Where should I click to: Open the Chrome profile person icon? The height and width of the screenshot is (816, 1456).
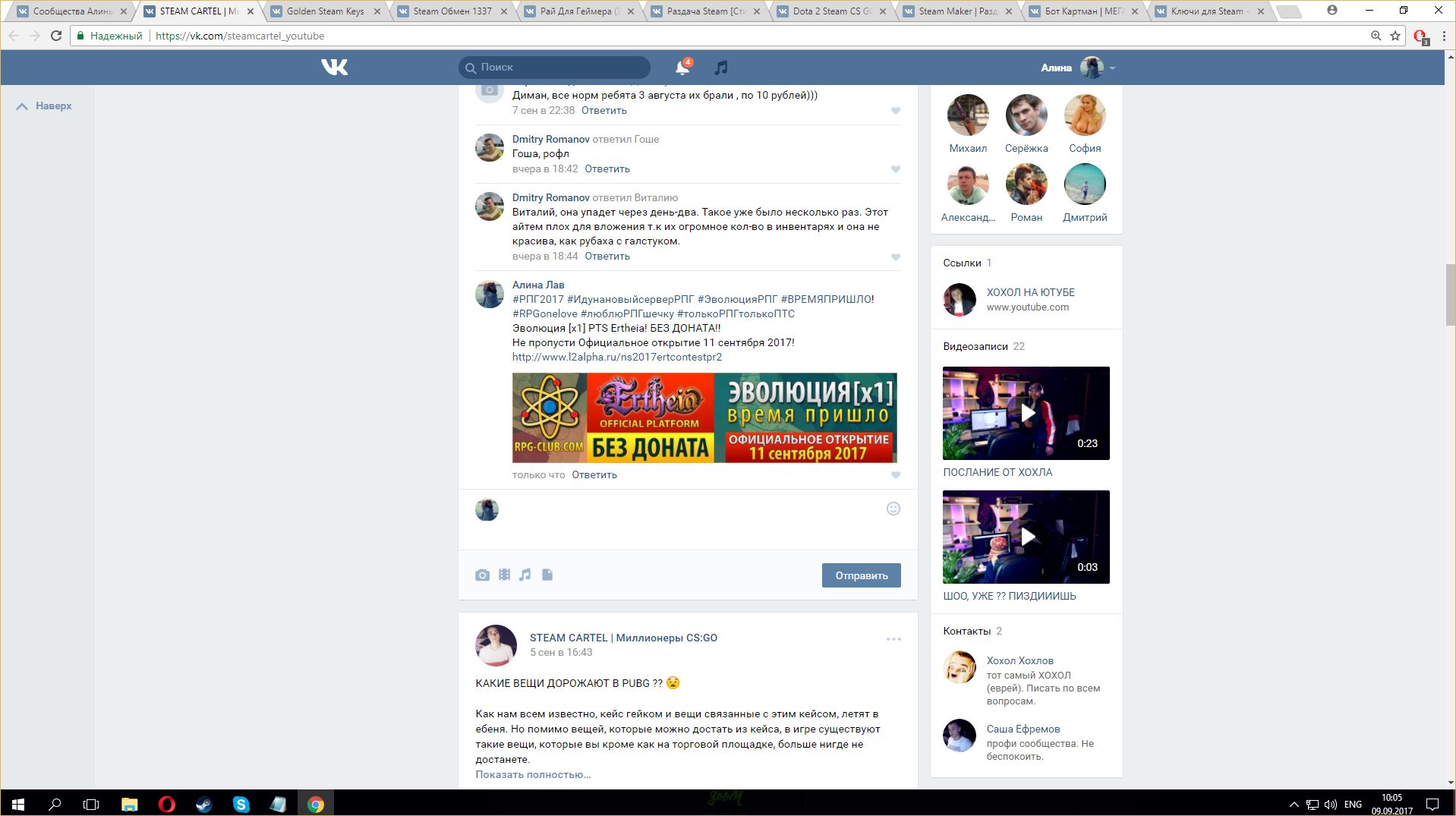1332,10
